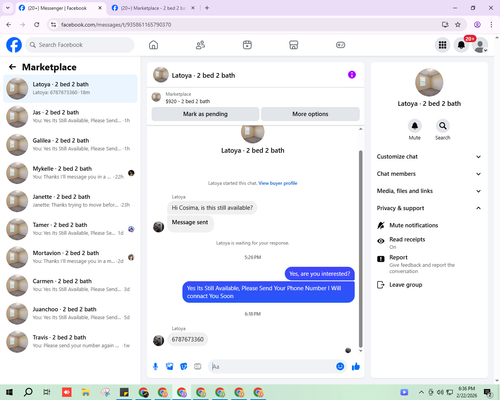Viewport: 500px width, 400px height.
Task: Switch to the Marketplace browser tab
Action: pyautogui.click(x=153, y=8)
